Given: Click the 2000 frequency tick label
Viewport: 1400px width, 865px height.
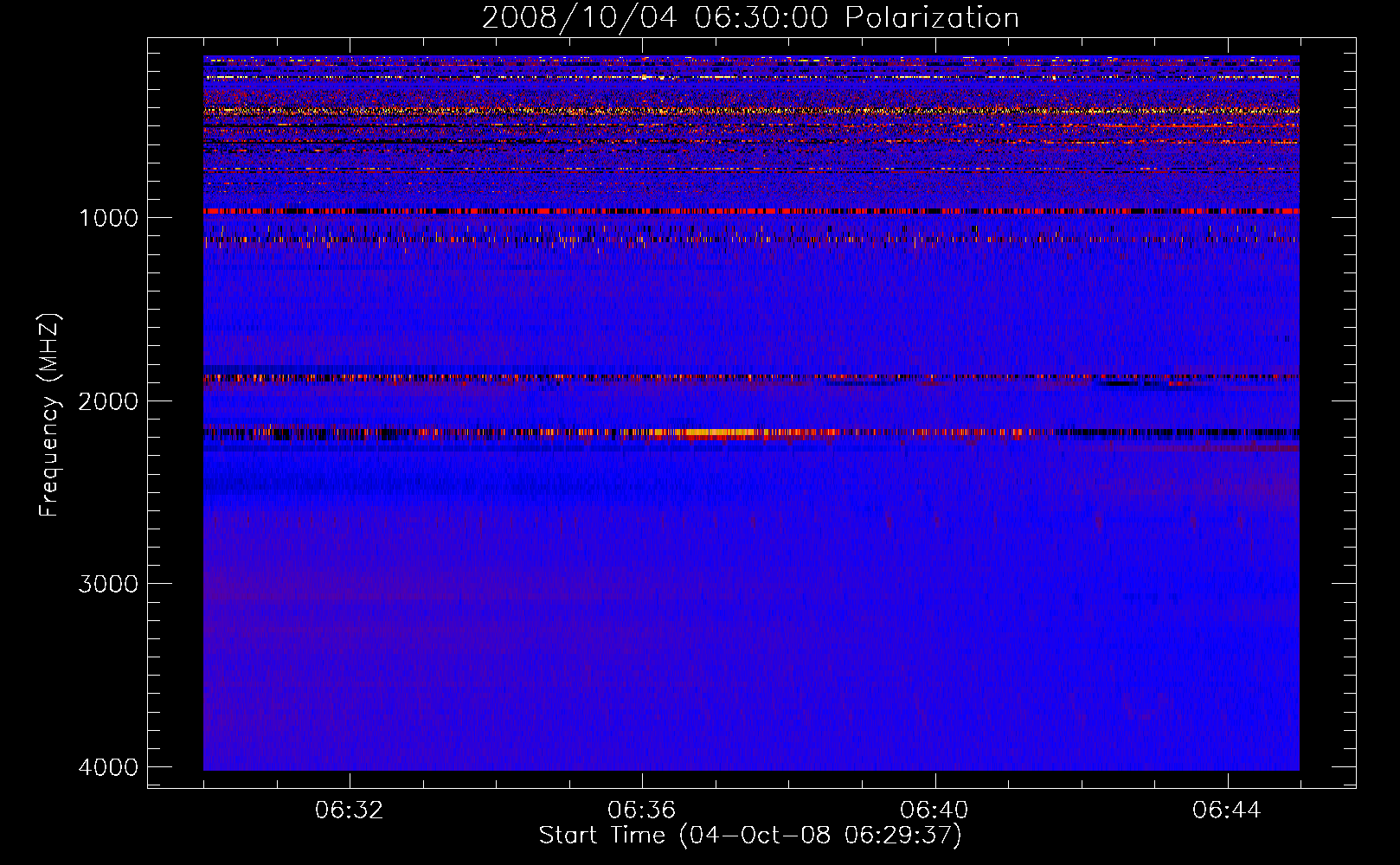Looking at the screenshot, I should click(x=108, y=400).
